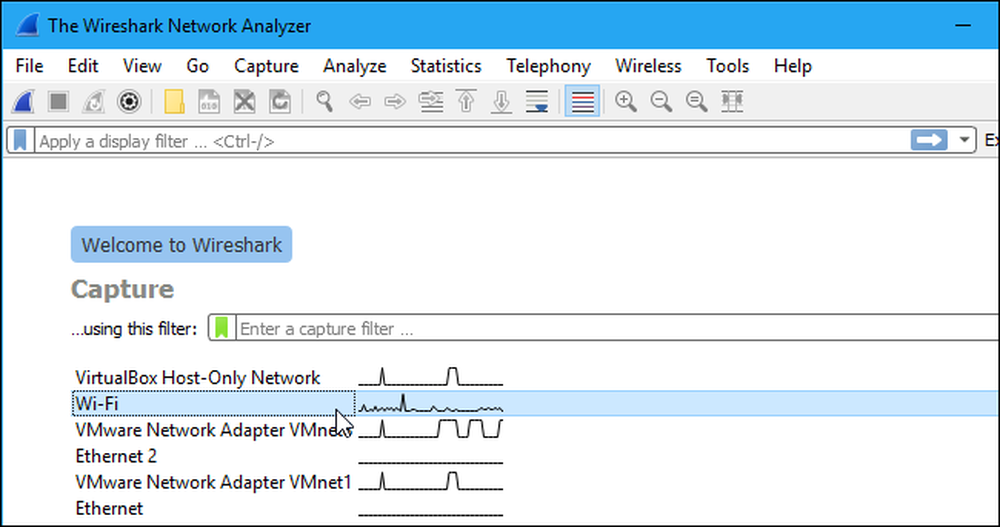Expand the display filter history dropdown
1000x527 pixels.
coord(964,140)
